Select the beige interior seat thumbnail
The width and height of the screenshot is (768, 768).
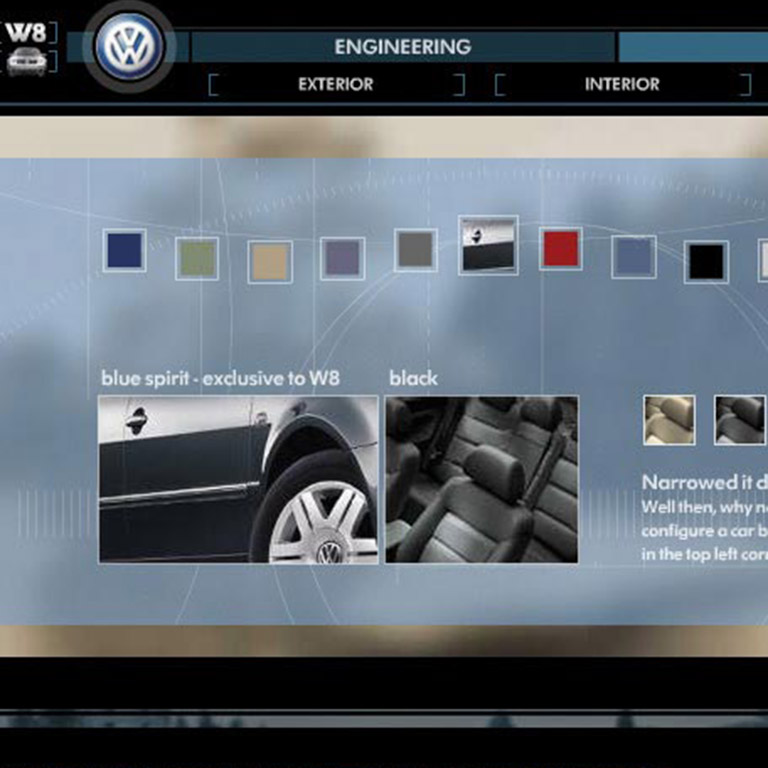click(x=669, y=420)
